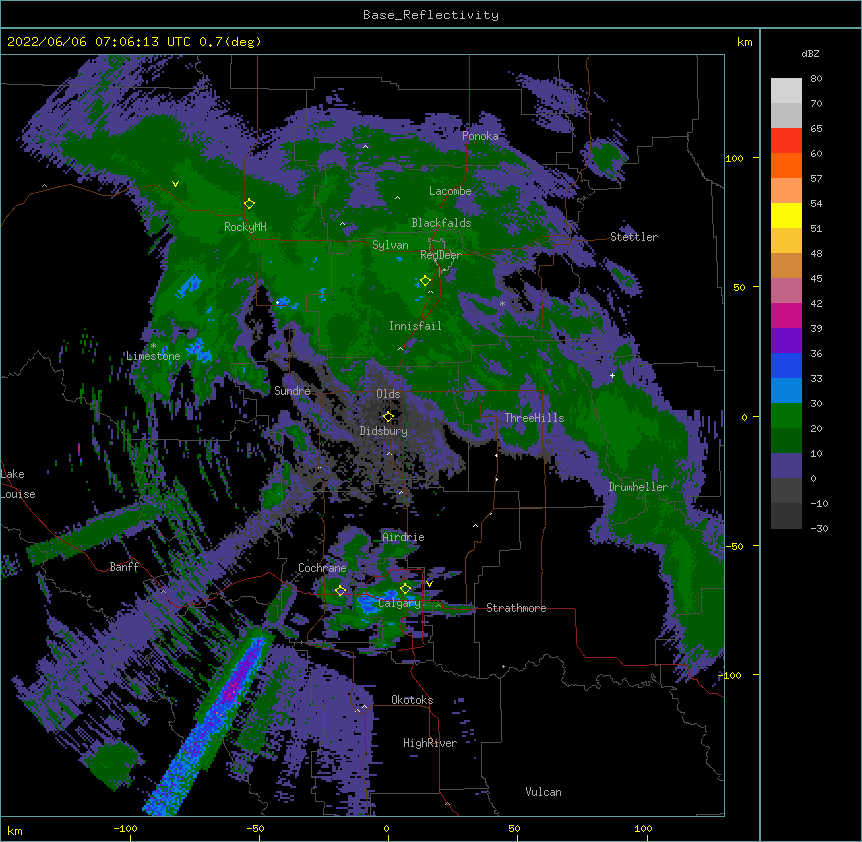
Task: Click the dBZ legend heading
Action: (810, 53)
